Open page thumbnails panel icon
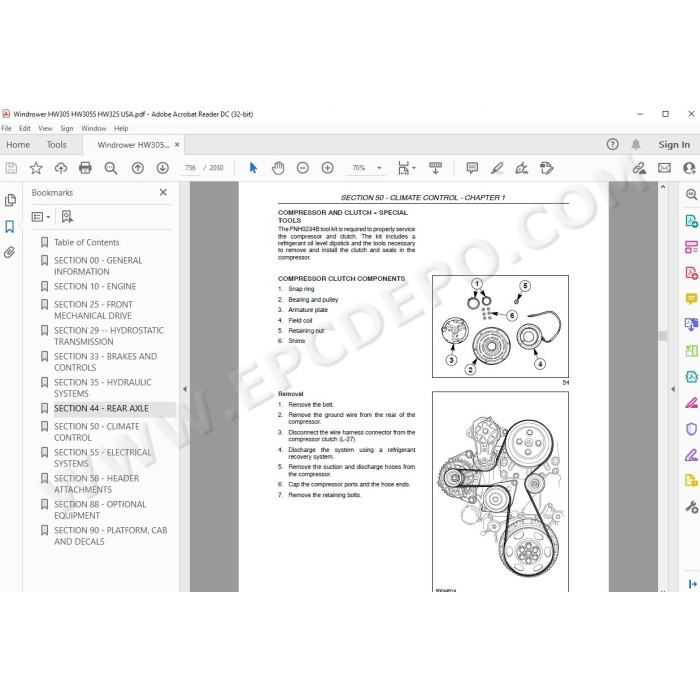700x700 pixels. [10, 200]
